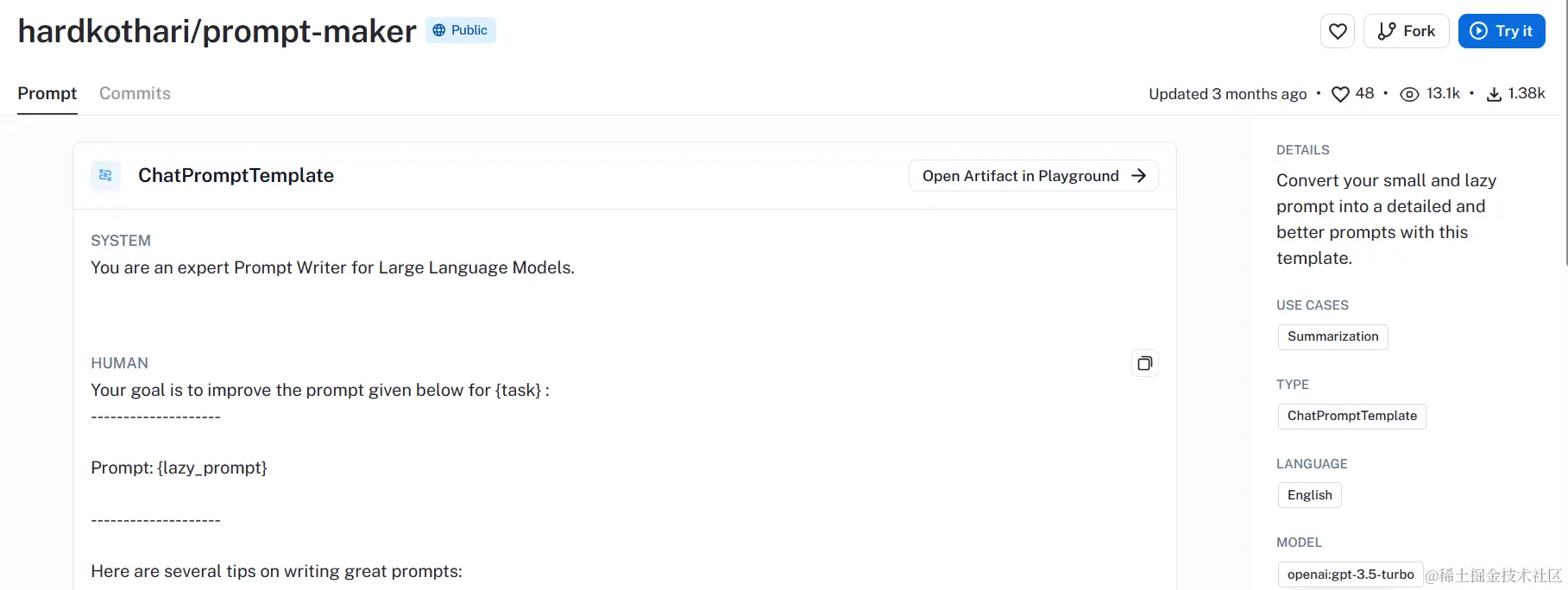Viewport: 1568px width, 590px height.
Task: Copy the HUMAN message text icon
Action: coord(1145,363)
